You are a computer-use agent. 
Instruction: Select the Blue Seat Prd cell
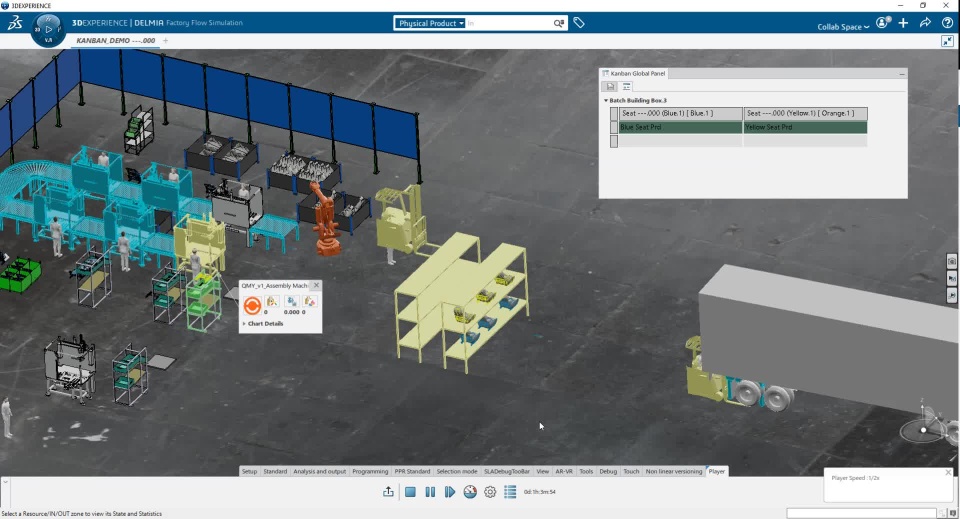click(681, 127)
